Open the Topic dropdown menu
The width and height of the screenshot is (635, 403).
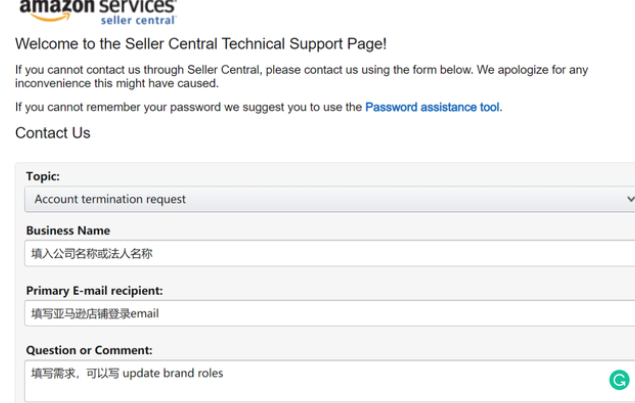329,199
